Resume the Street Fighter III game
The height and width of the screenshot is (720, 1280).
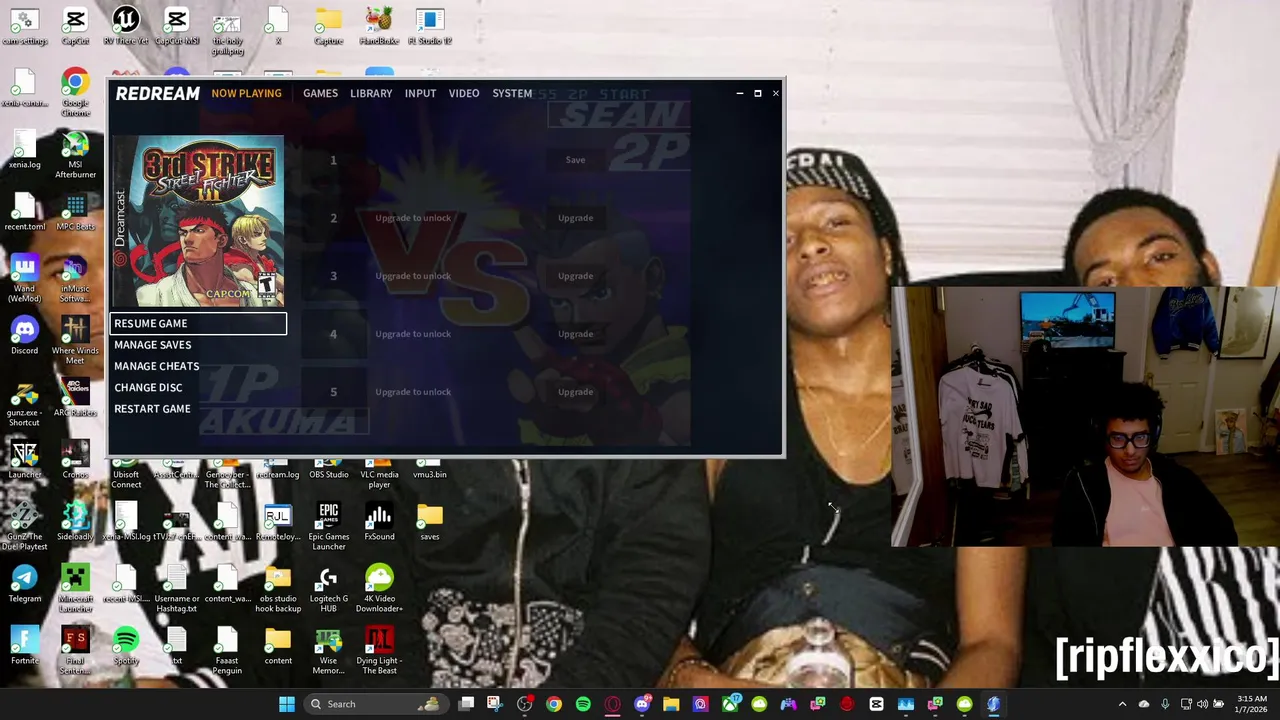coord(198,323)
